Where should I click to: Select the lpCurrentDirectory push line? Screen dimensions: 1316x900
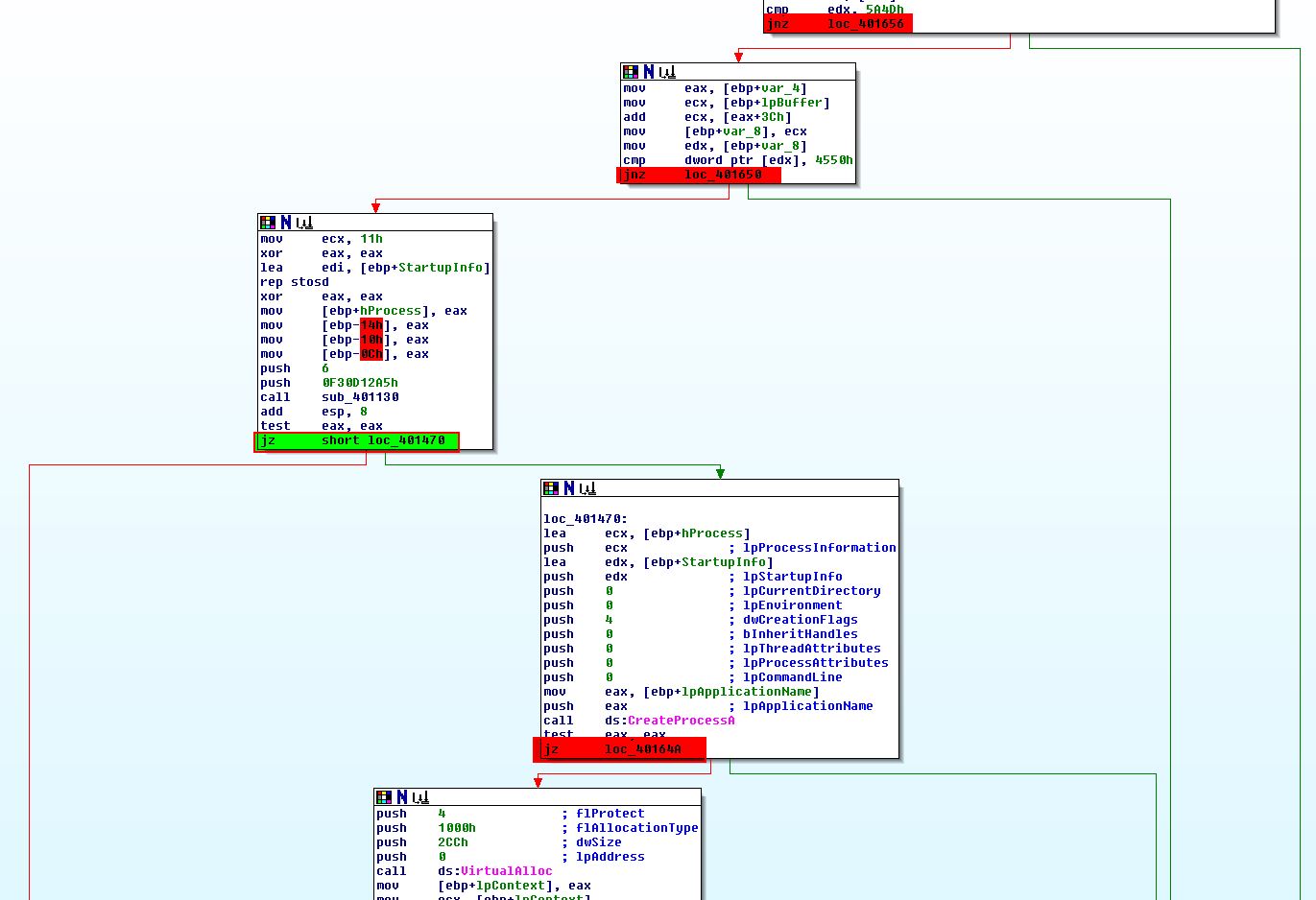[x=712, y=591]
